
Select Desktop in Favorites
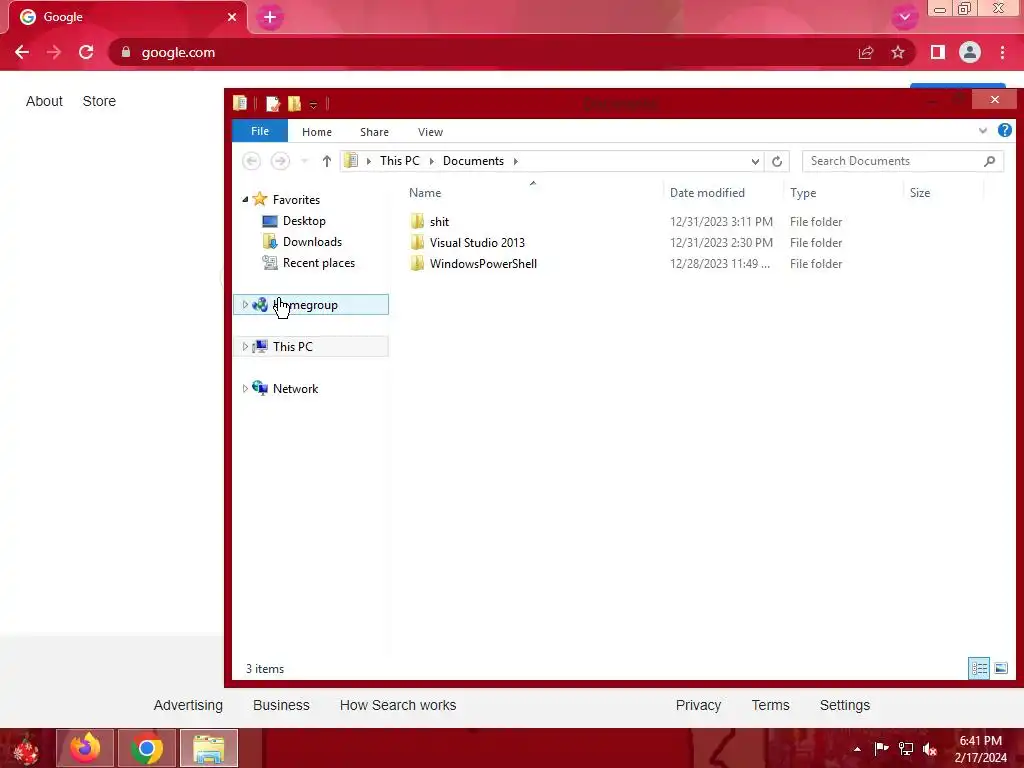[x=304, y=221]
